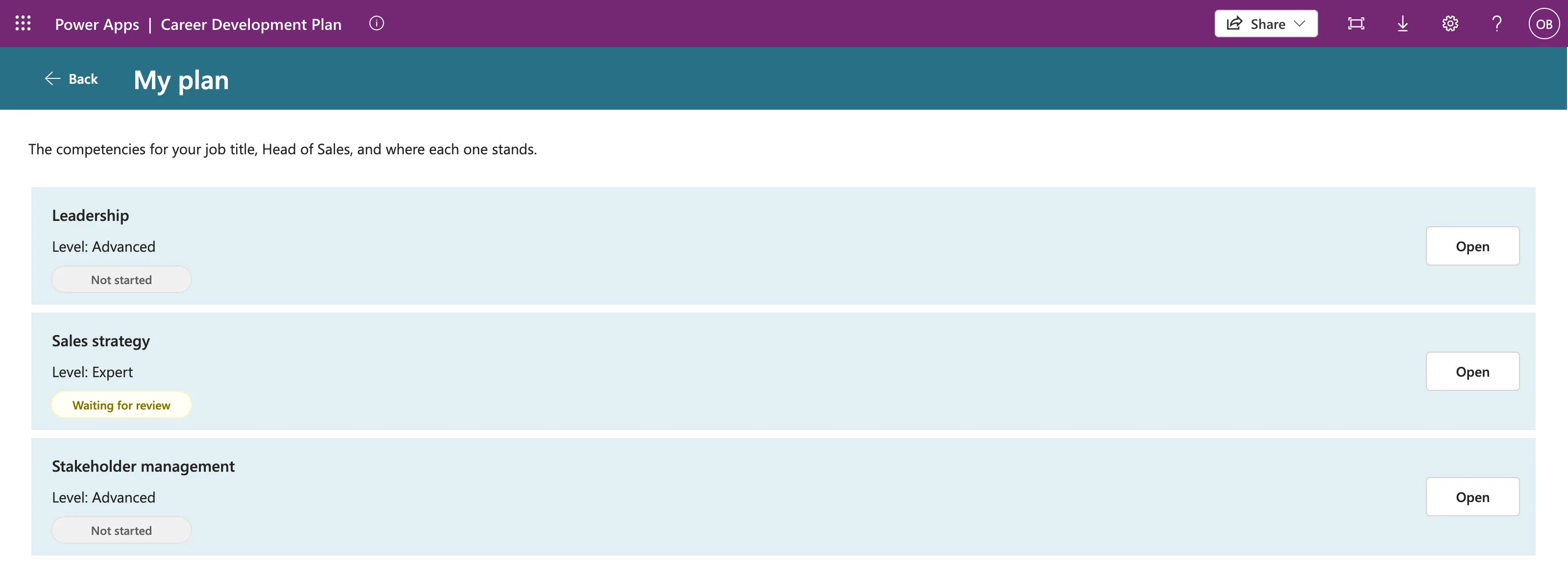Click the Career Development Plan app name
The width and height of the screenshot is (1568, 578).
point(251,24)
